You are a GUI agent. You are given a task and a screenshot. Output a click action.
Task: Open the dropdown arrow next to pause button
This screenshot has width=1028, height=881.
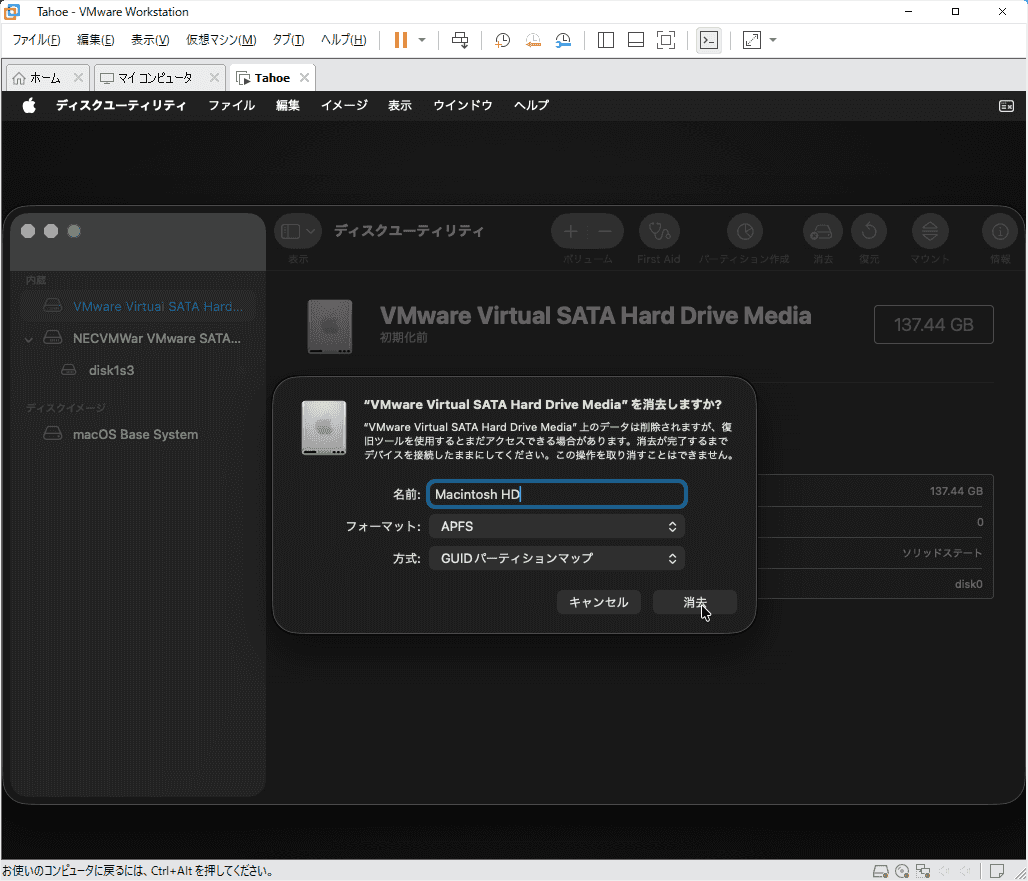click(x=422, y=40)
